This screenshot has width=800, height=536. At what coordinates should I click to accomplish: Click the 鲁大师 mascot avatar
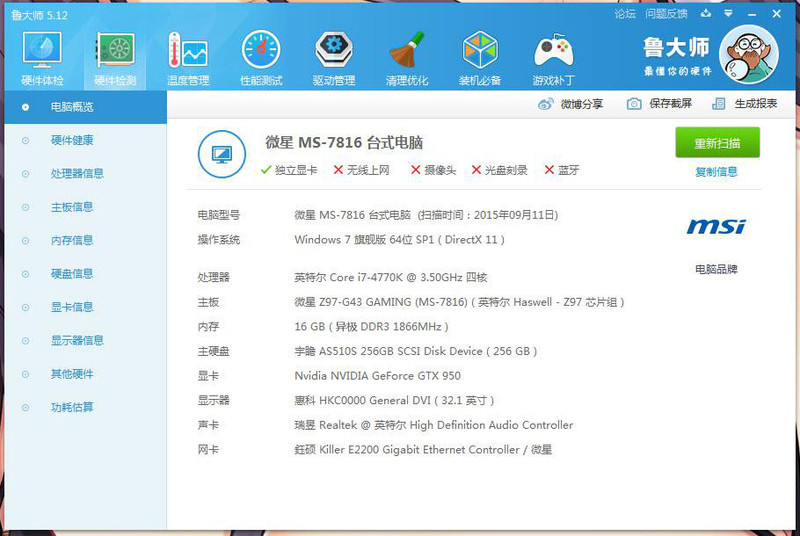(748, 55)
